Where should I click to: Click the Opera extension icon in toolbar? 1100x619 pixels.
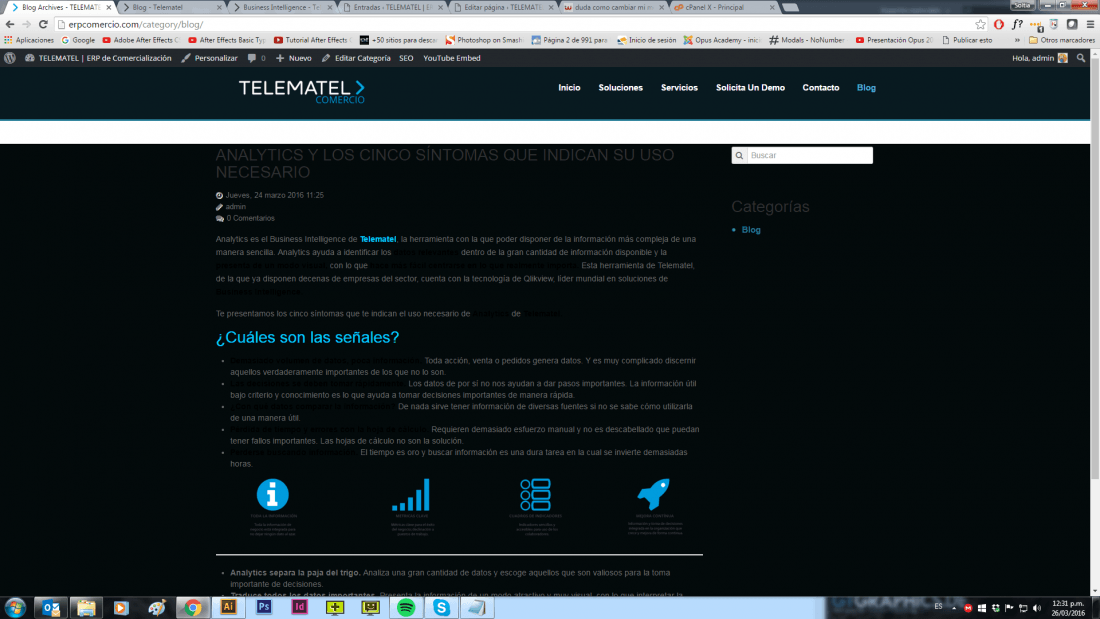999,24
